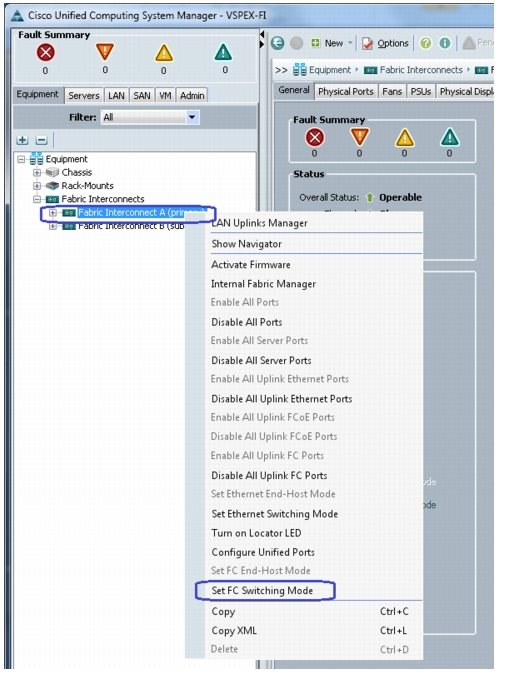Image resolution: width=506 pixels, height=687 pixels.
Task: Click Equipment breadcrumb link
Action: tap(329, 70)
